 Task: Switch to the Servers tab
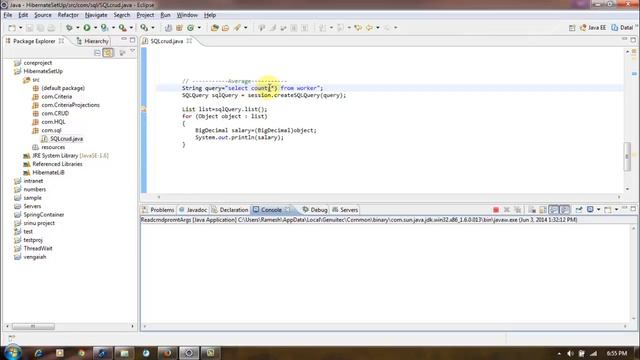click(x=345, y=210)
